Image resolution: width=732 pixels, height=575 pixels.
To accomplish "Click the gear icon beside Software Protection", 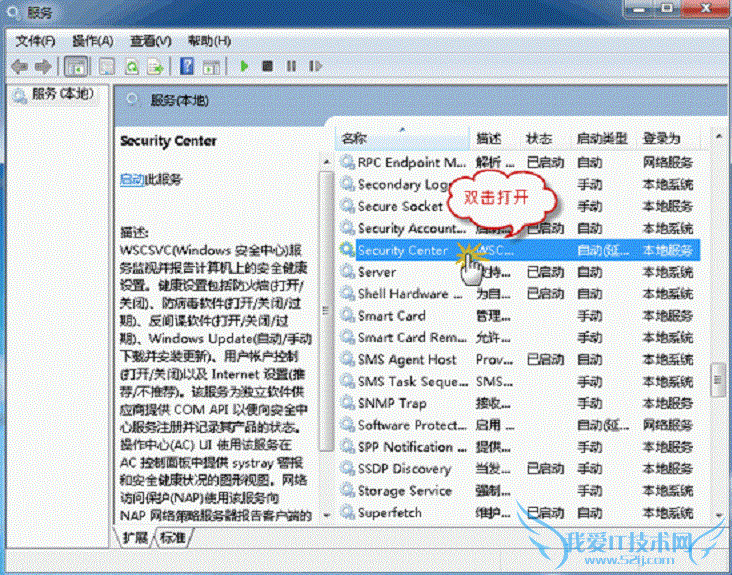I will (347, 425).
